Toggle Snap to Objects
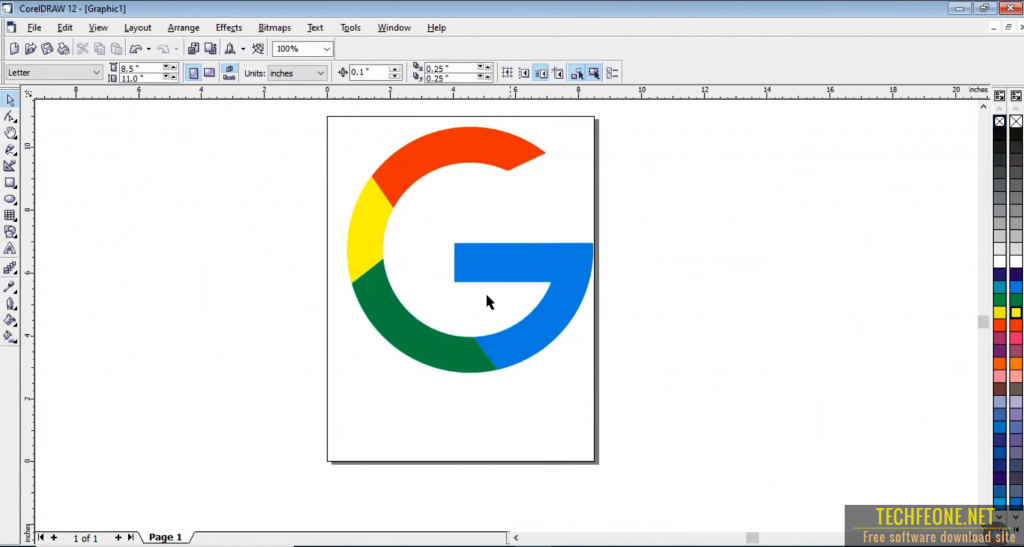The width and height of the screenshot is (1024, 547). 541,73
